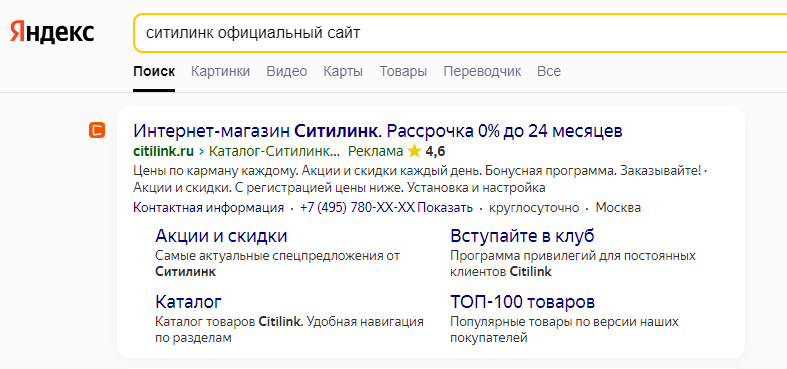
Task: Open the Все services tab
Action: click(x=549, y=71)
